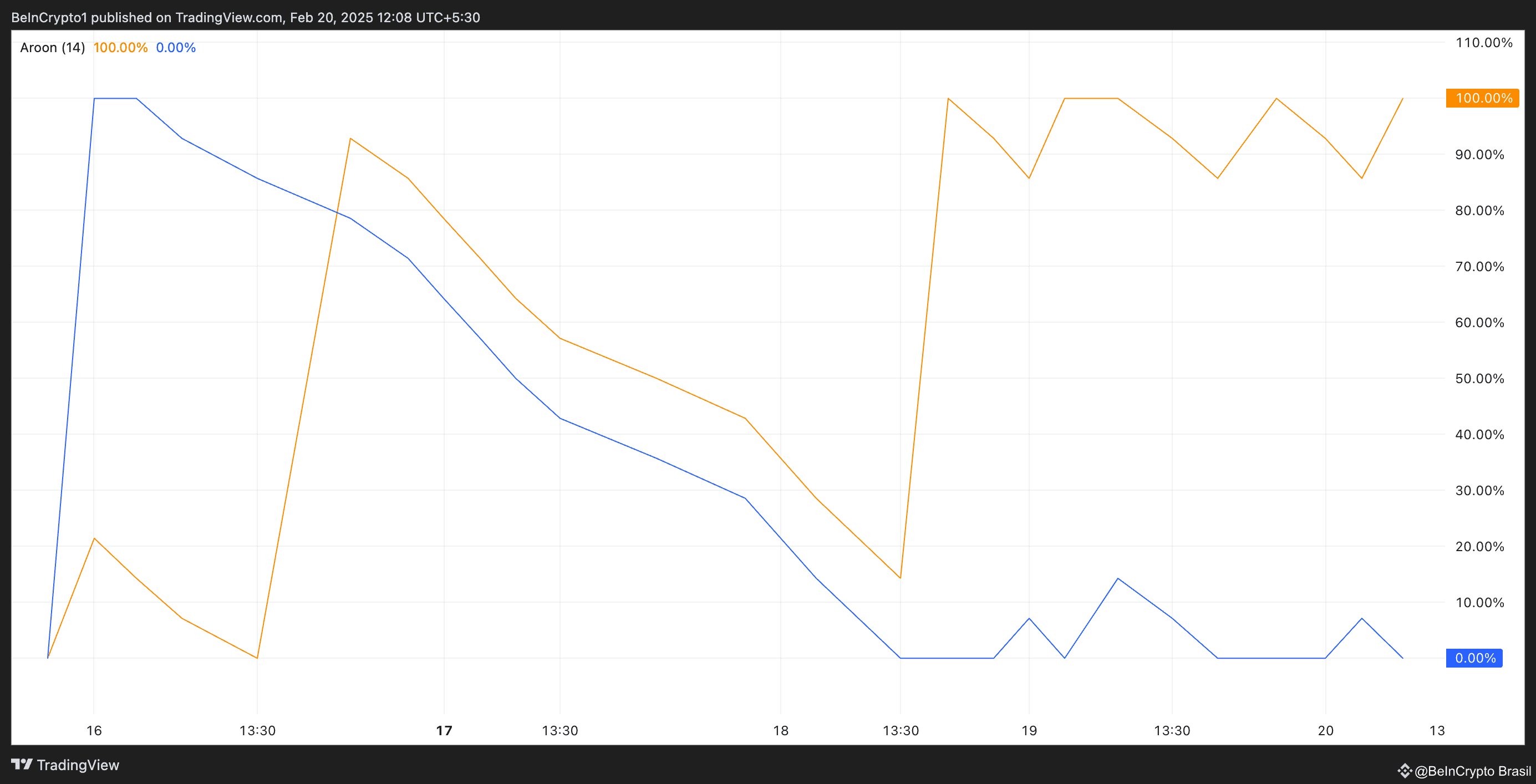
Task: Click the 70.00% scale label
Action: (x=1479, y=267)
